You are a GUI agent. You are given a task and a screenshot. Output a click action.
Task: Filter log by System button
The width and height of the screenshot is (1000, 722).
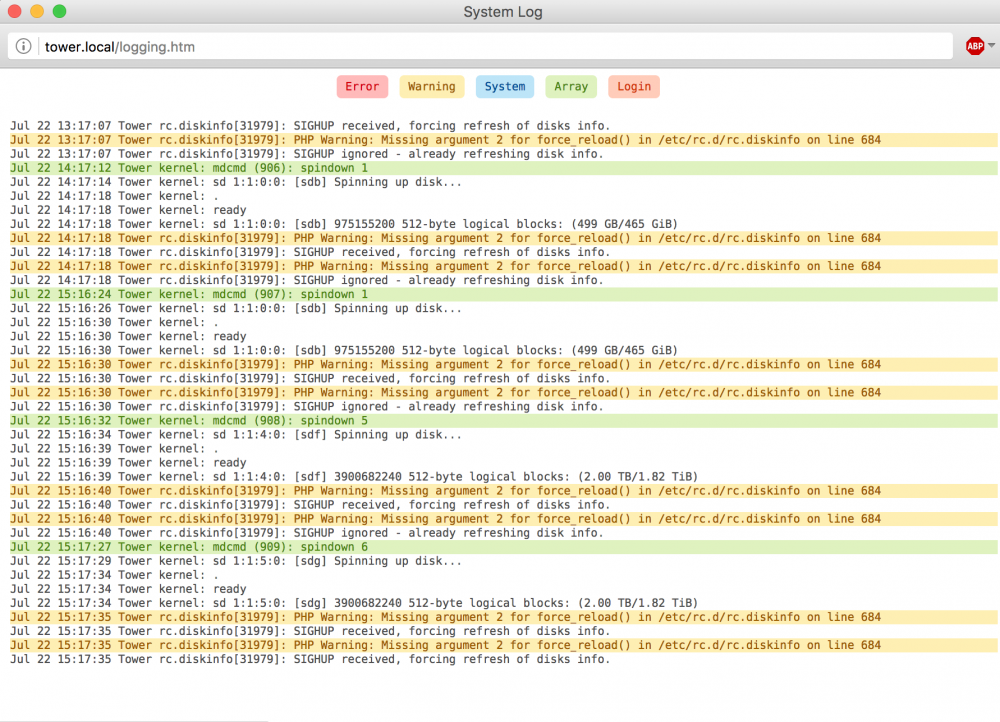pos(504,87)
